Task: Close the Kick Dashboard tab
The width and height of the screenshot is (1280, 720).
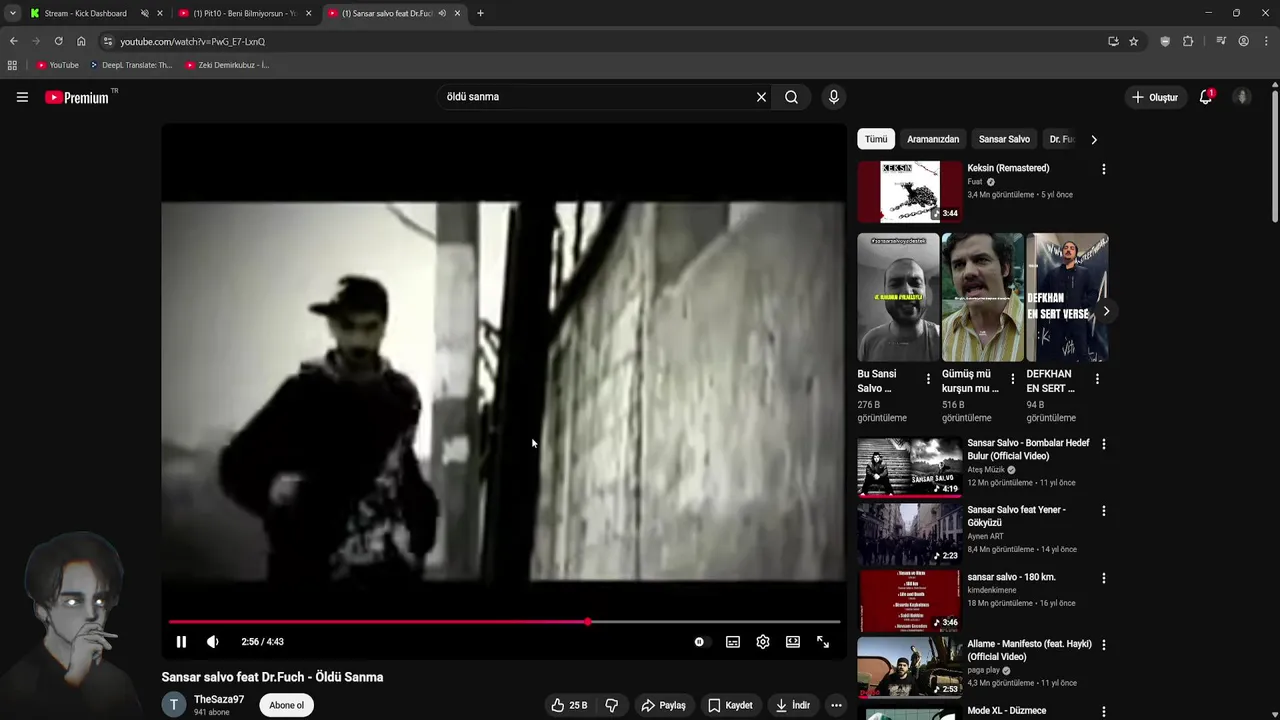Action: coord(159,13)
